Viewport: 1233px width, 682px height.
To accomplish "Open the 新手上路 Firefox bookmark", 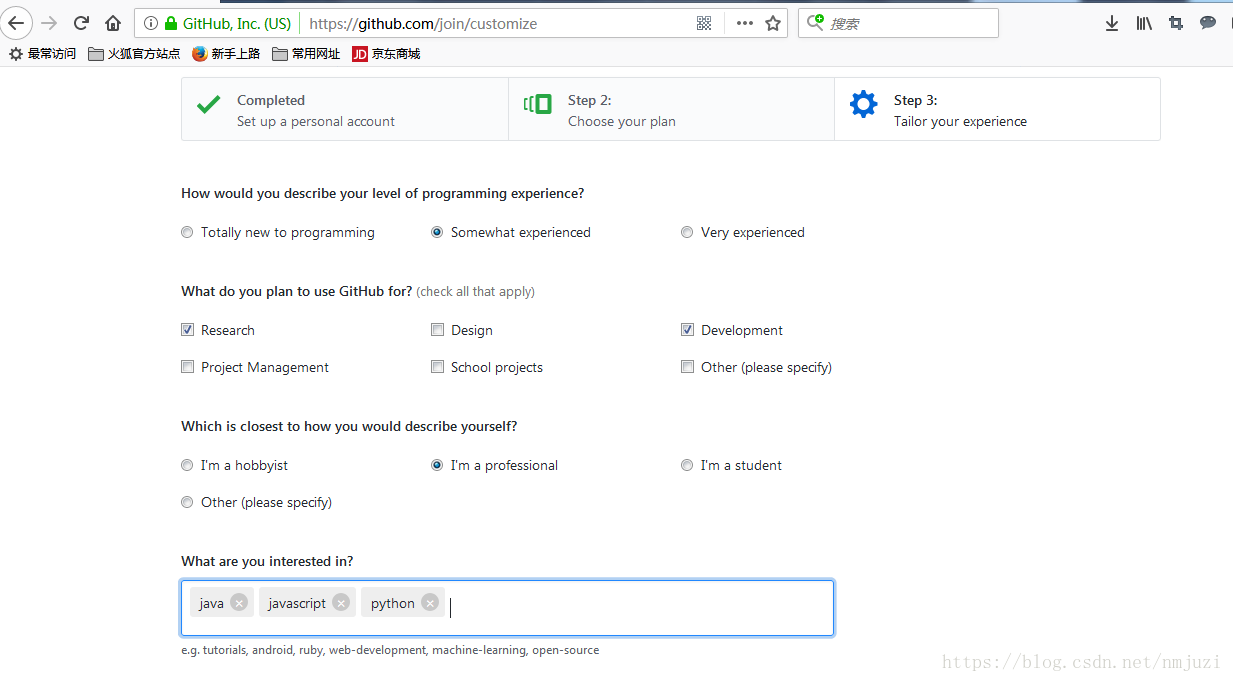I will tap(226, 54).
